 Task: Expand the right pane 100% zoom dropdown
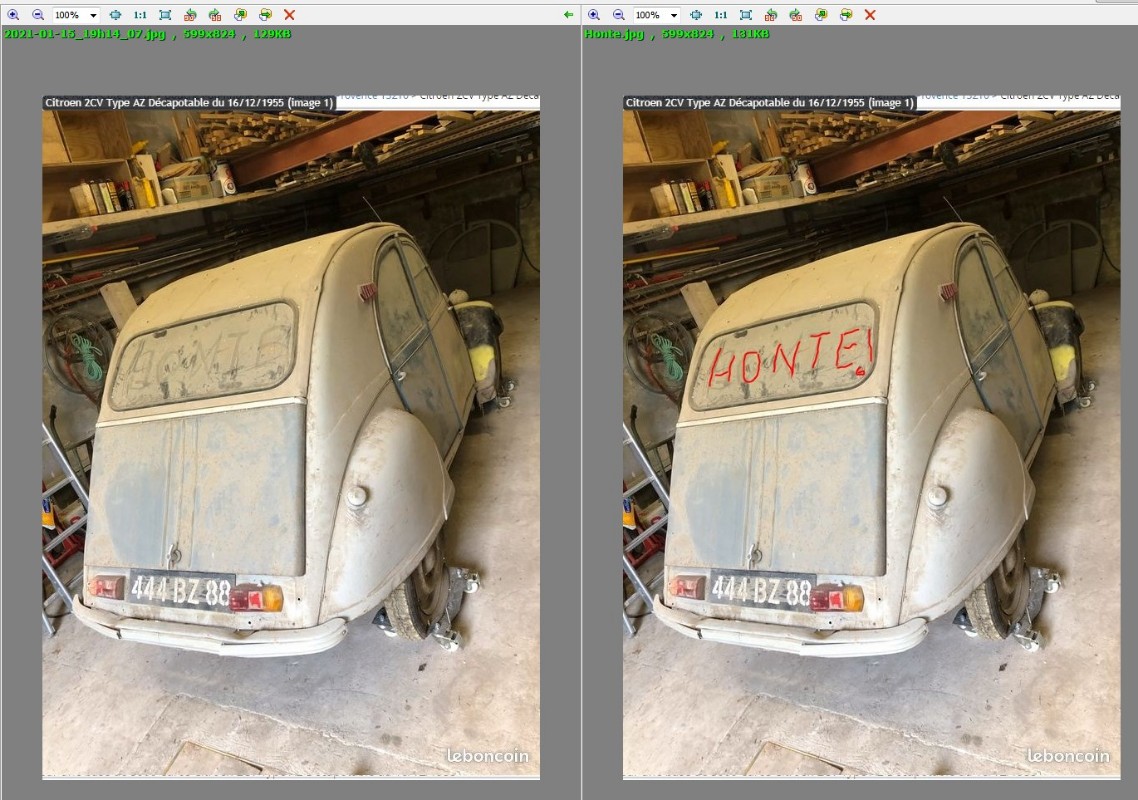(x=673, y=15)
